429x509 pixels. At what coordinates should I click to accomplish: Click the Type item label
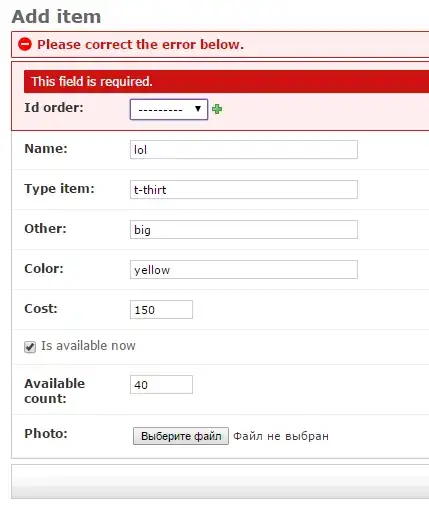click(59, 189)
